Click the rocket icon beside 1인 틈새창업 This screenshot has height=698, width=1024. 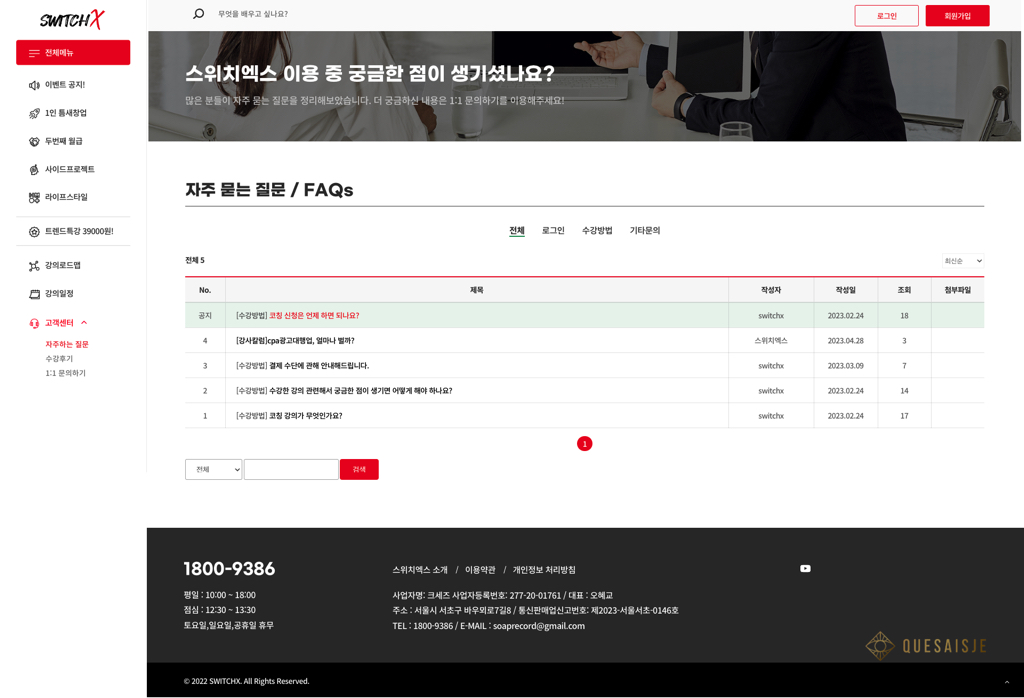pos(34,114)
